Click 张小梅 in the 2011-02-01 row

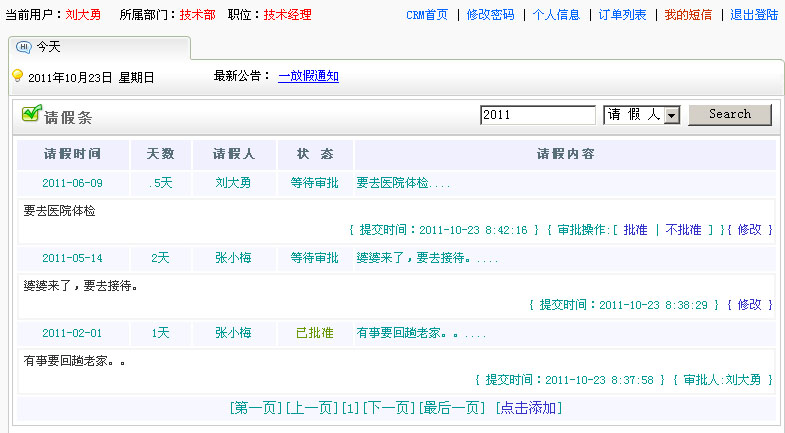click(233, 333)
